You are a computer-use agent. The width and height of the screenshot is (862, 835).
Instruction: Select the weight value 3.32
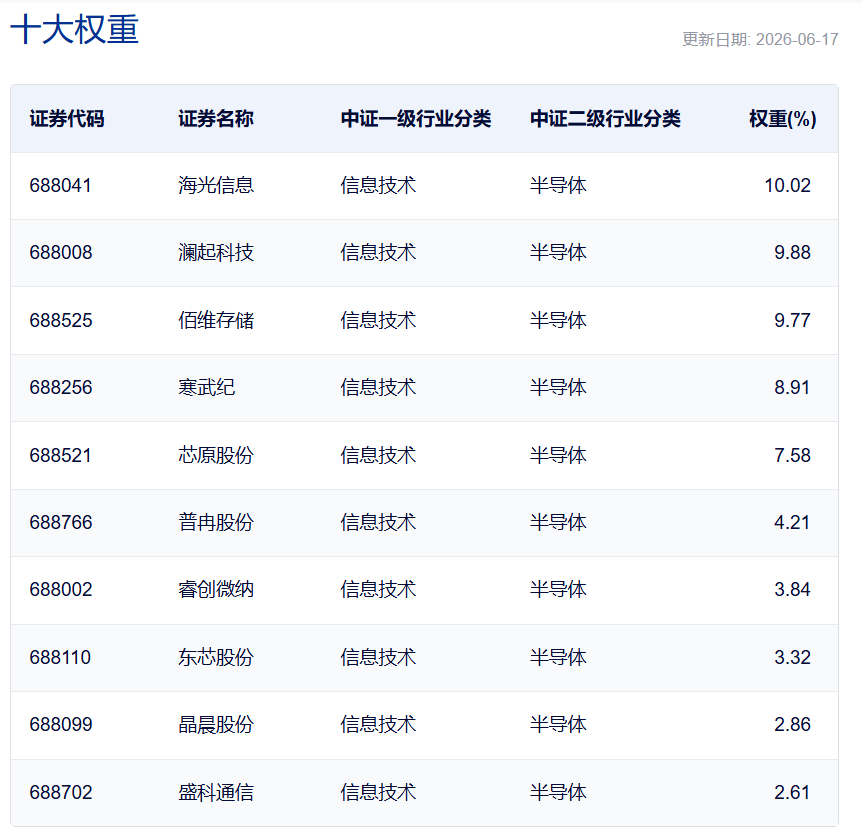(x=793, y=657)
